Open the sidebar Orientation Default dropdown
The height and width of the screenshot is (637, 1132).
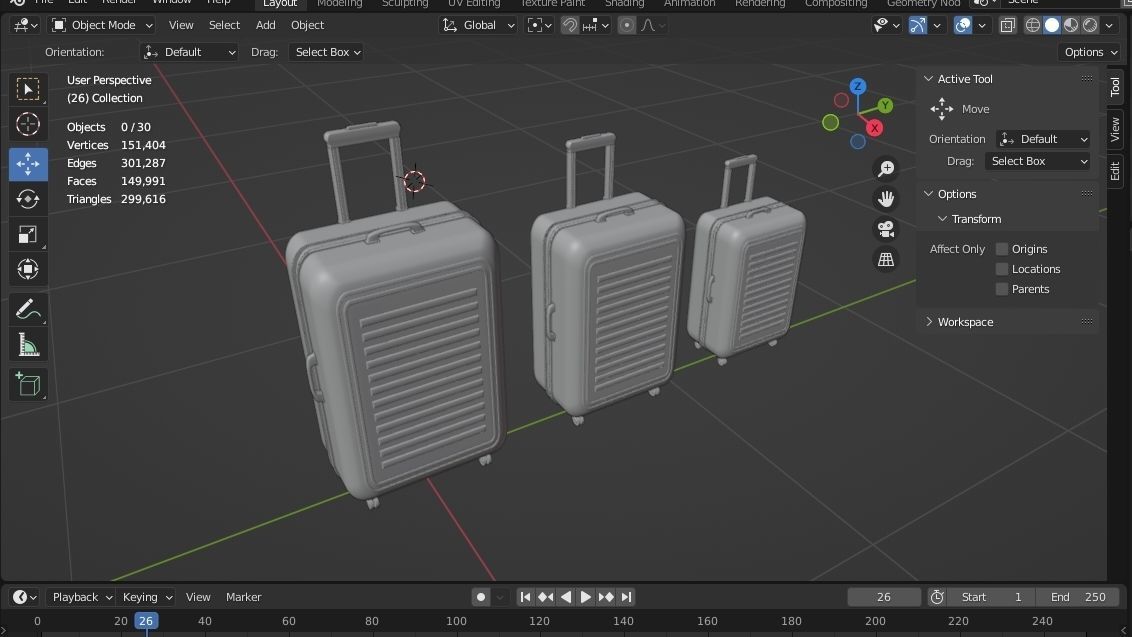pos(1043,139)
